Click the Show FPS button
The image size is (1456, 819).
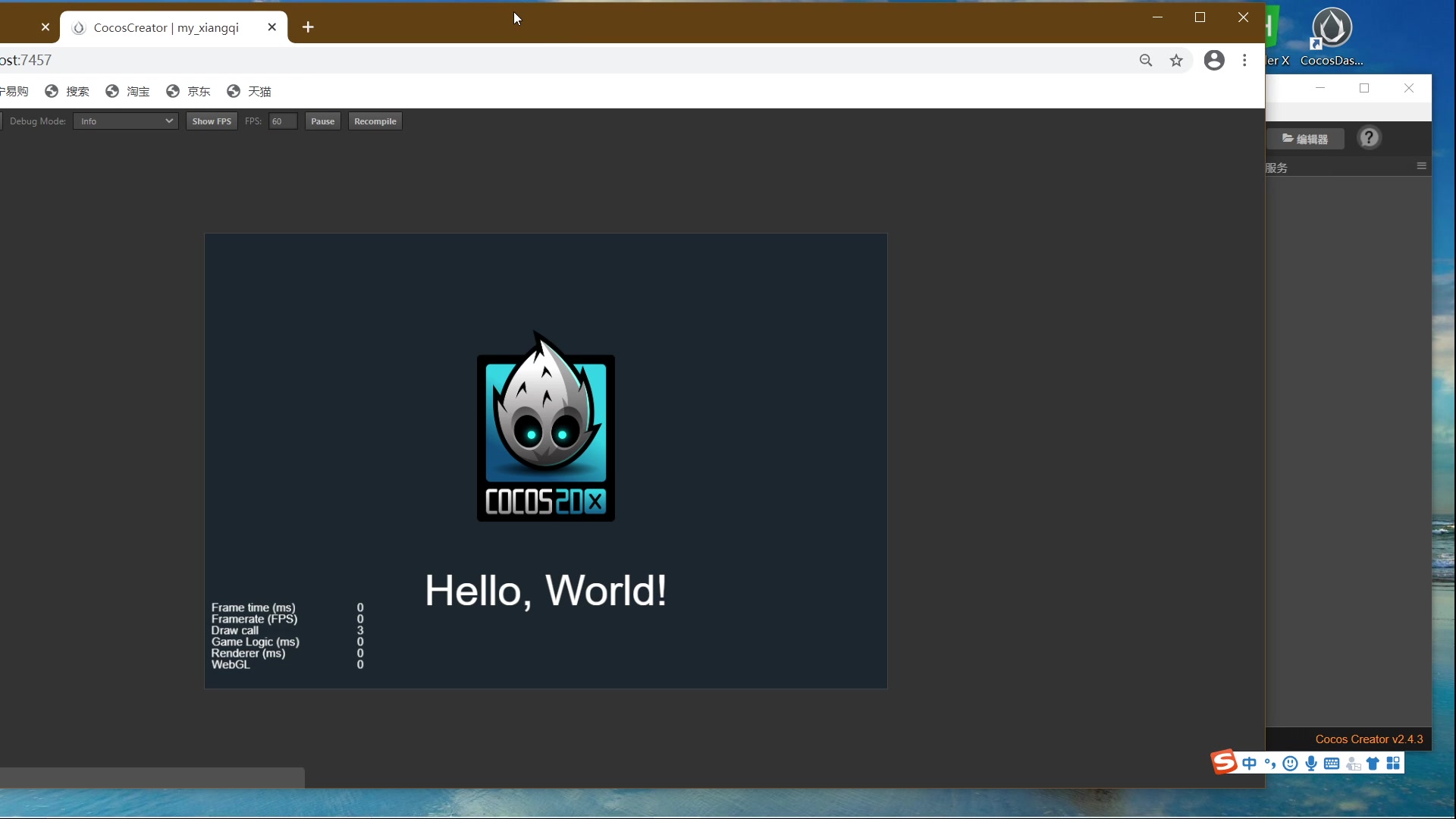(212, 121)
